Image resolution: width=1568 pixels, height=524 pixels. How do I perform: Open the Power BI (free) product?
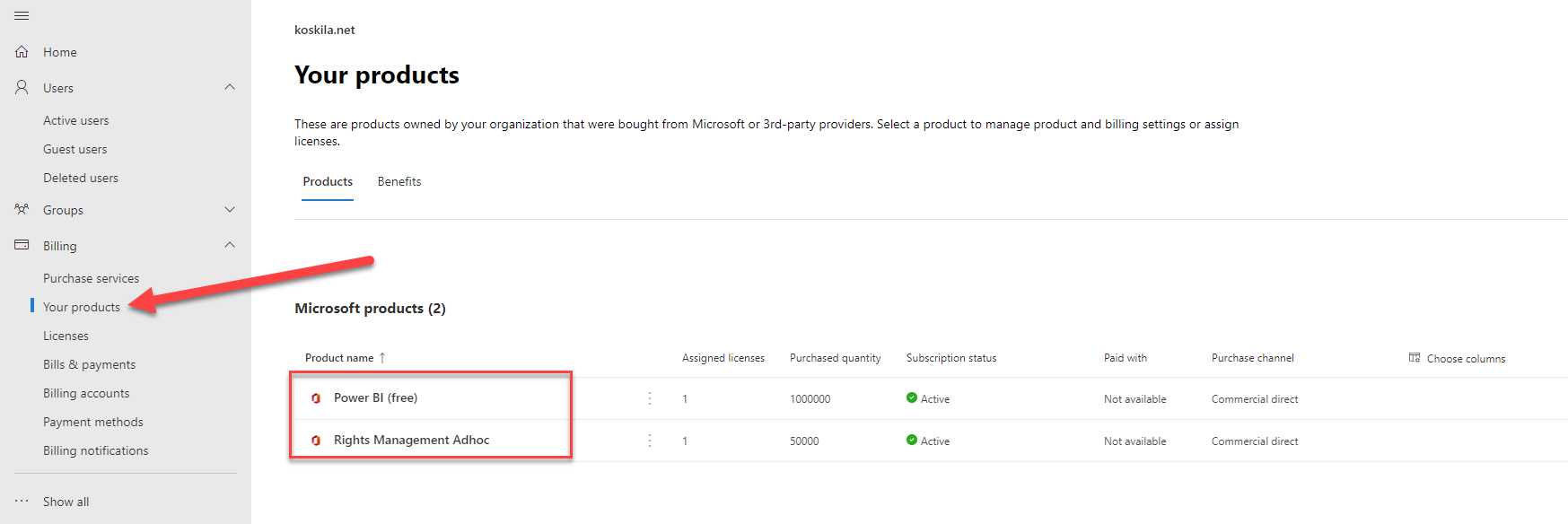click(x=375, y=397)
